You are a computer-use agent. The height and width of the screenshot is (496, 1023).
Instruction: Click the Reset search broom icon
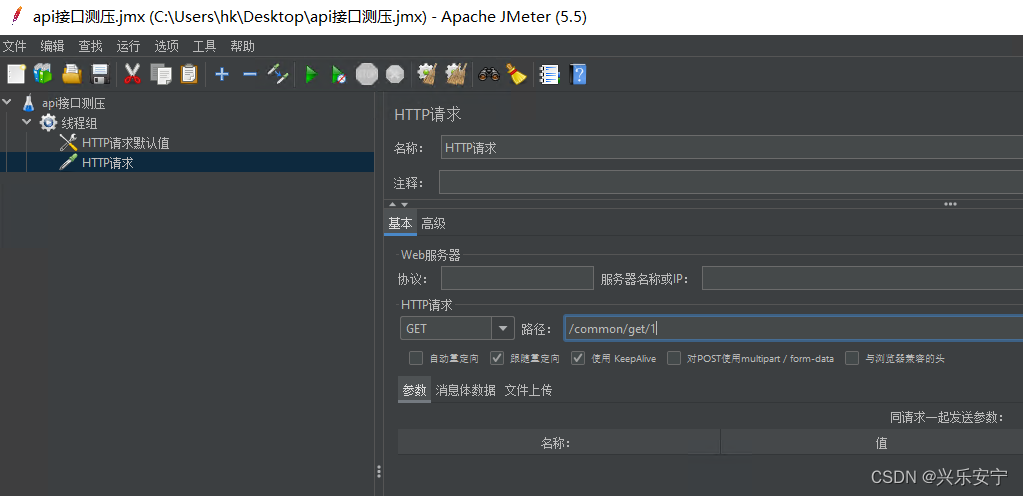[516, 74]
